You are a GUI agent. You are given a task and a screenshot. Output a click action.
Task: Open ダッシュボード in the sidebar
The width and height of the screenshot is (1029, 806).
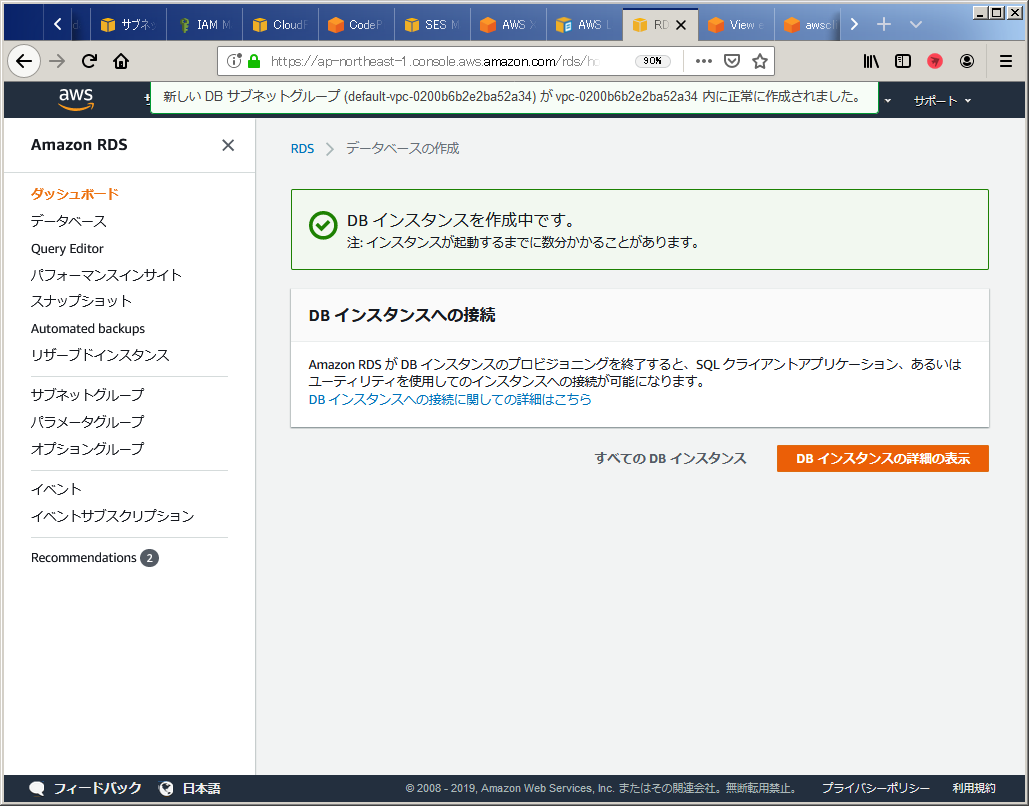tap(75, 194)
